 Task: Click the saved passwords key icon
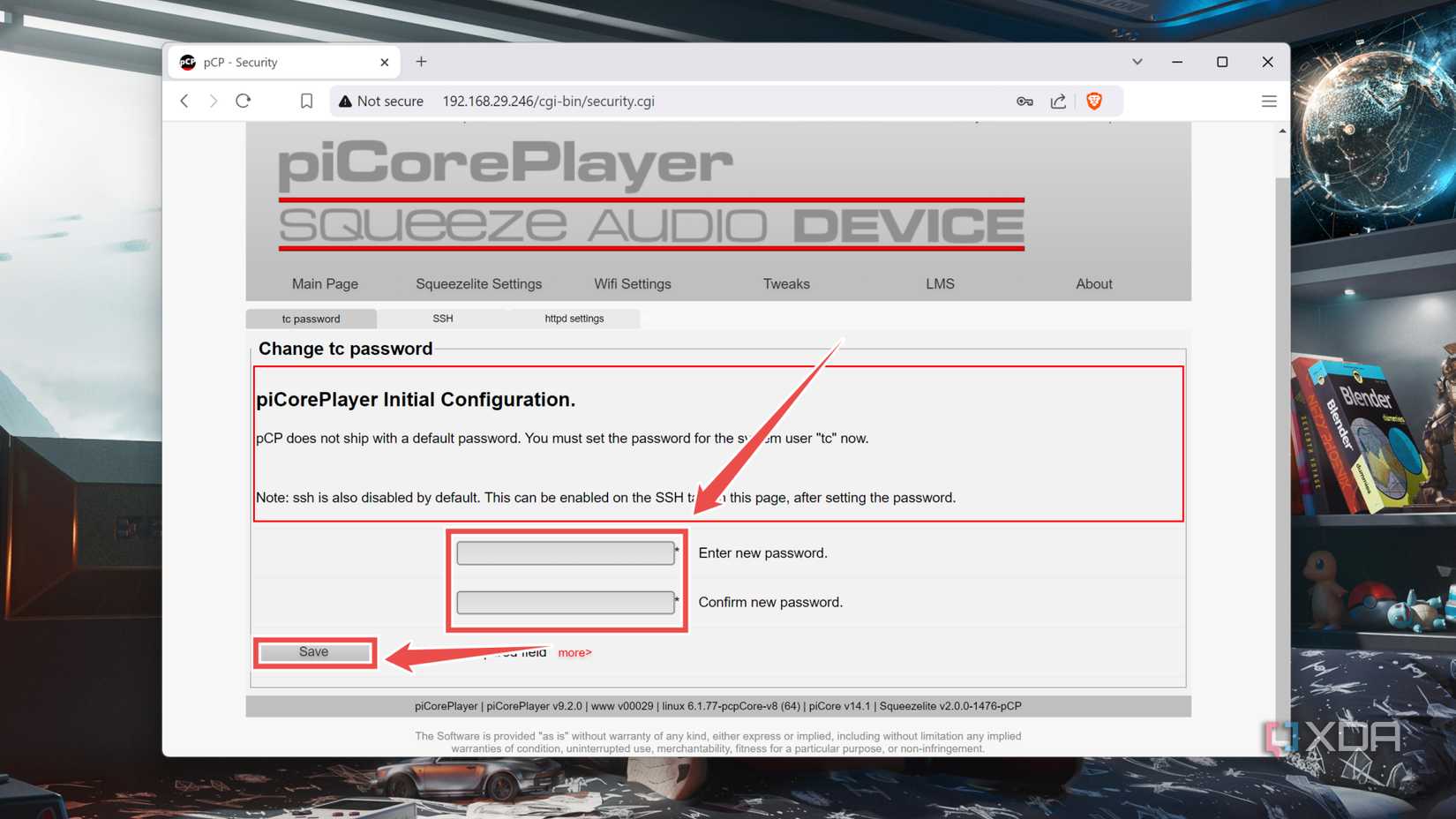tap(1024, 101)
